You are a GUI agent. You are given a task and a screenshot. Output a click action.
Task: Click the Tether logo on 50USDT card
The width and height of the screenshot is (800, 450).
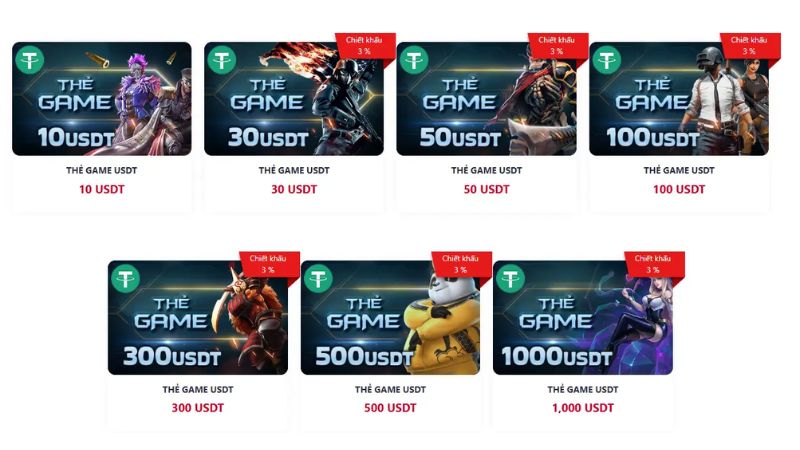414,60
